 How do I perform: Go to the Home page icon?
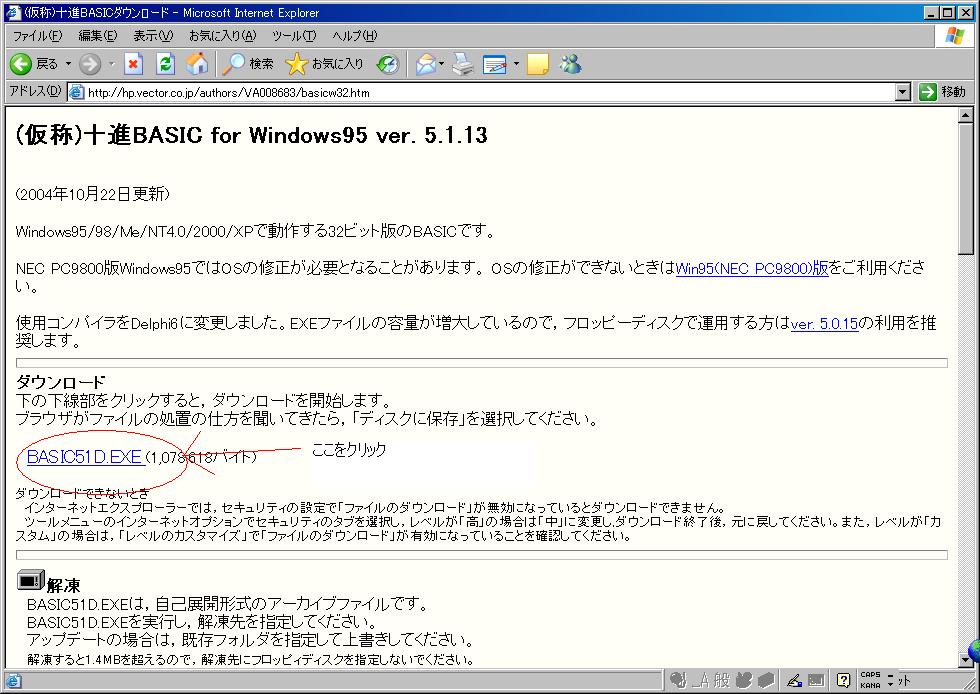(197, 64)
